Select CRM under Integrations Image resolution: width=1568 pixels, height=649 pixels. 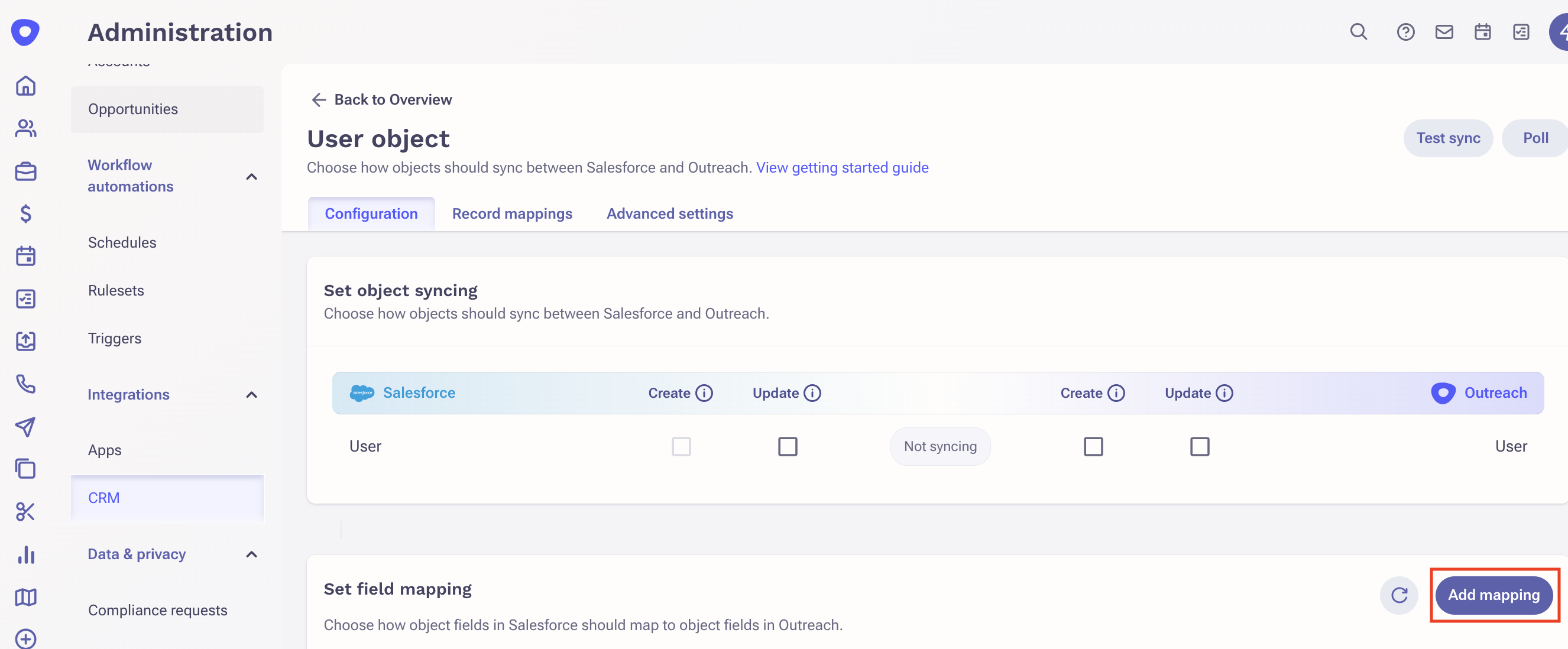point(167,498)
